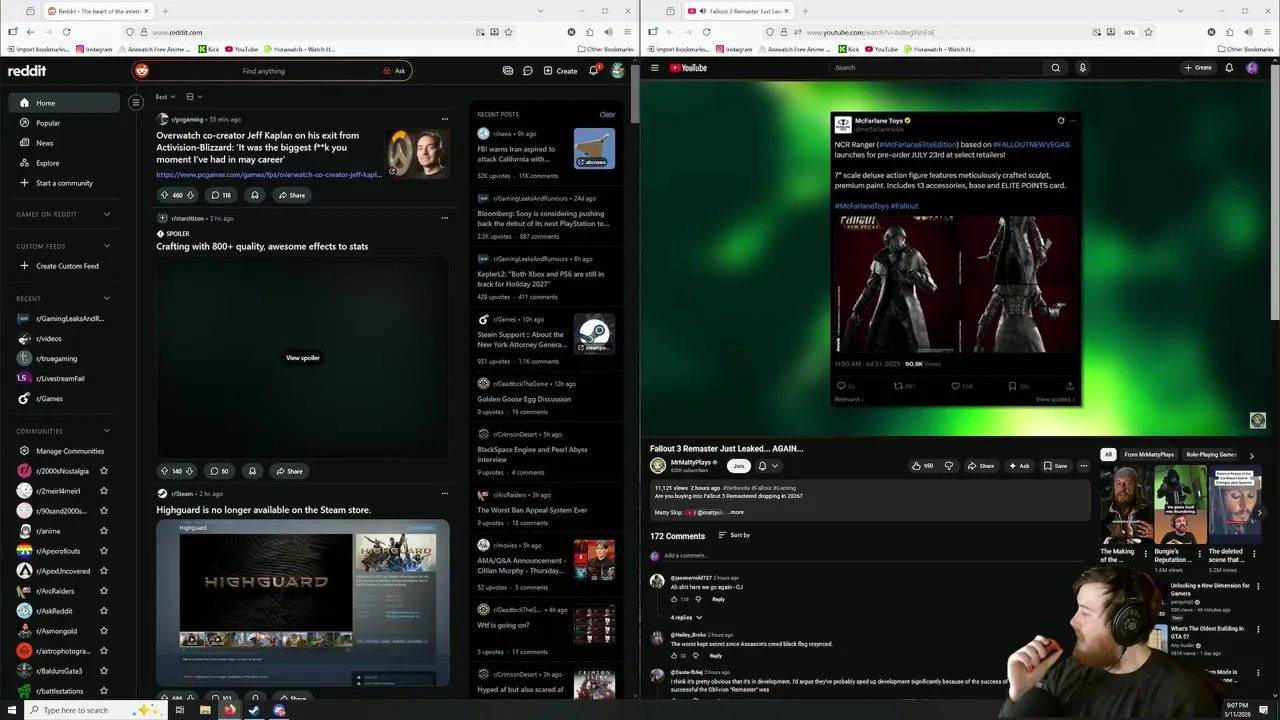Viewport: 1280px width, 720px height.
Task: Click Create button on Reddit header
Action: (560, 71)
